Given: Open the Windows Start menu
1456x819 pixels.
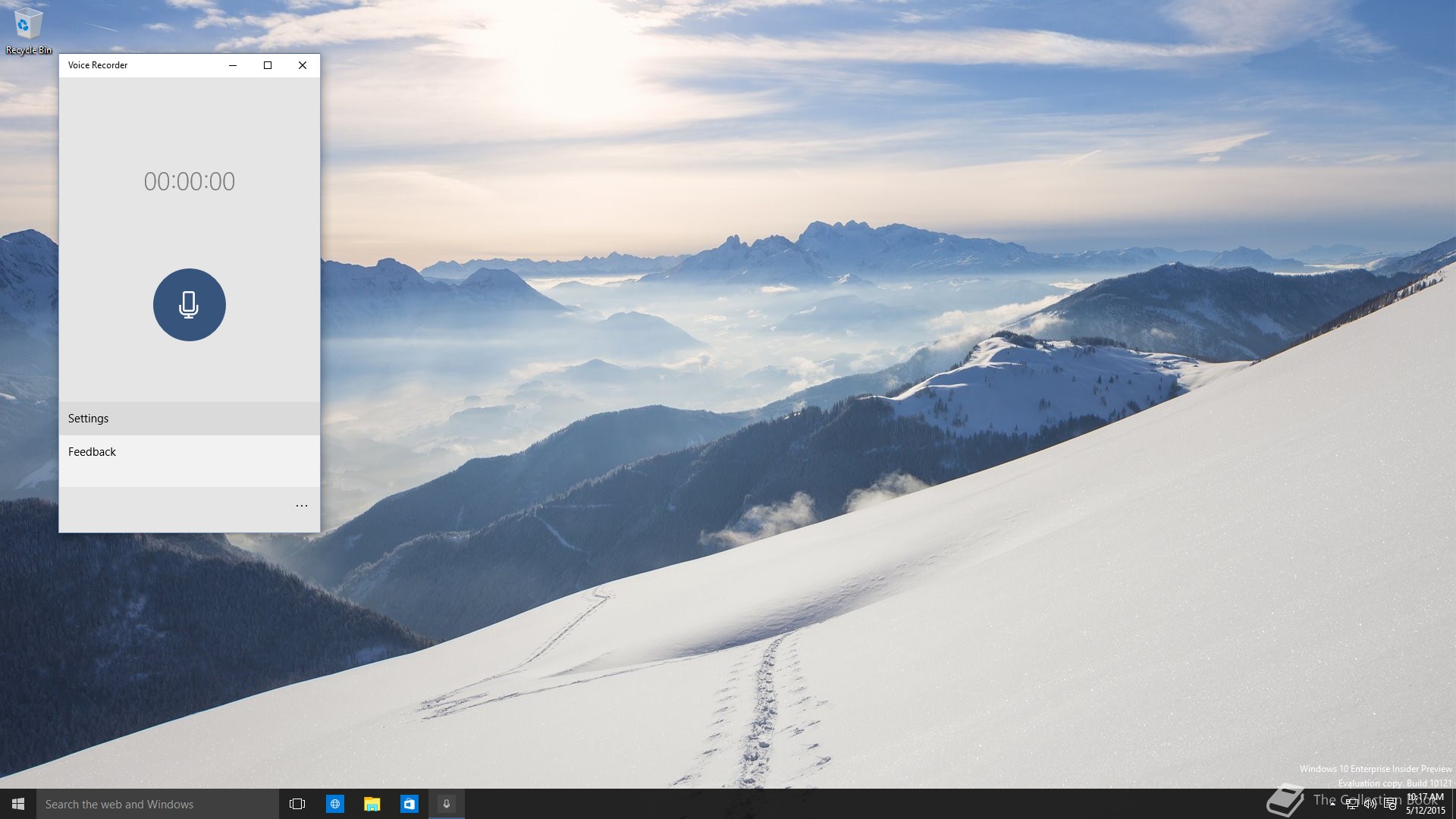Looking at the screenshot, I should [x=18, y=804].
